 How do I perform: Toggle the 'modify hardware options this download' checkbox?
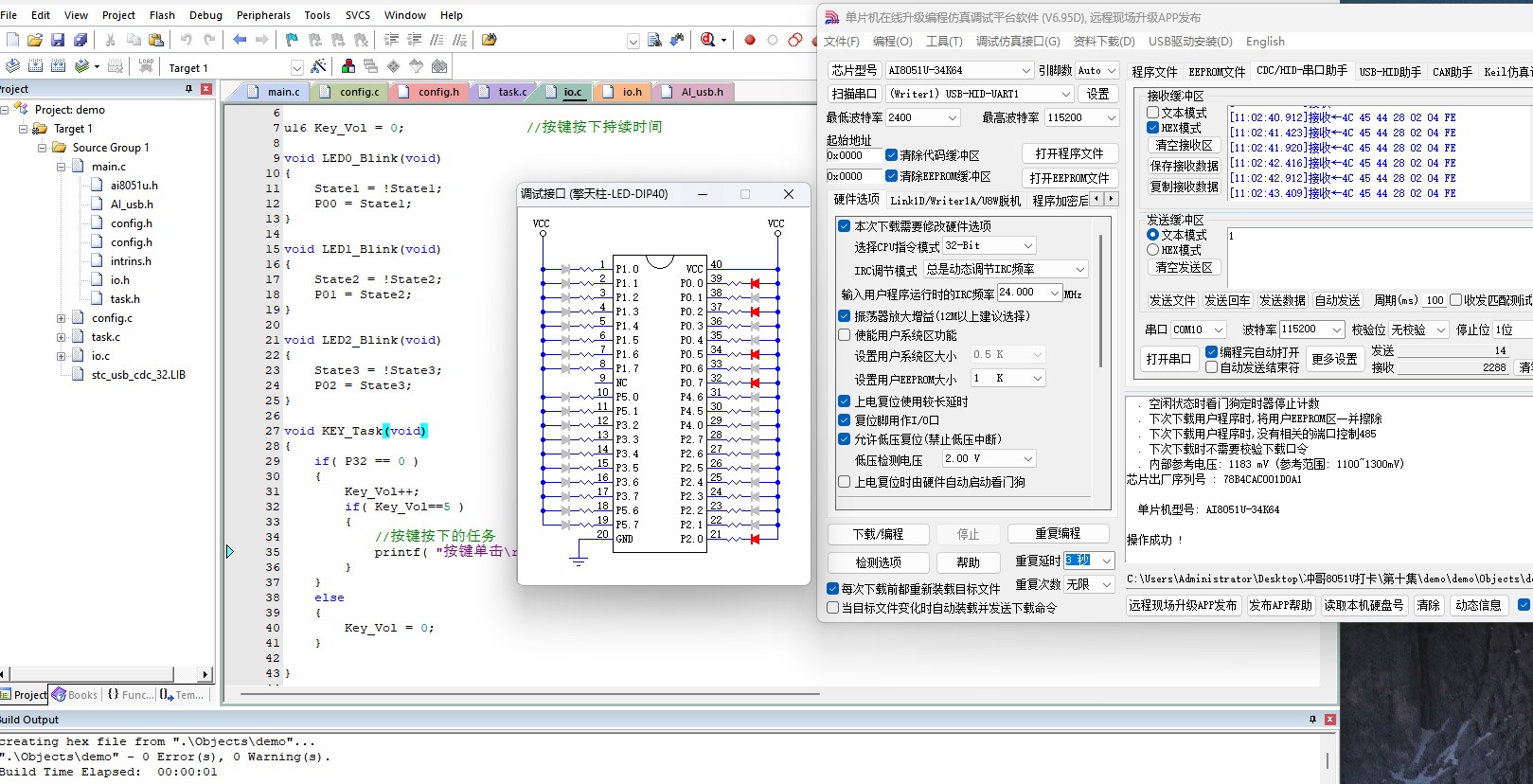pyautogui.click(x=845, y=226)
